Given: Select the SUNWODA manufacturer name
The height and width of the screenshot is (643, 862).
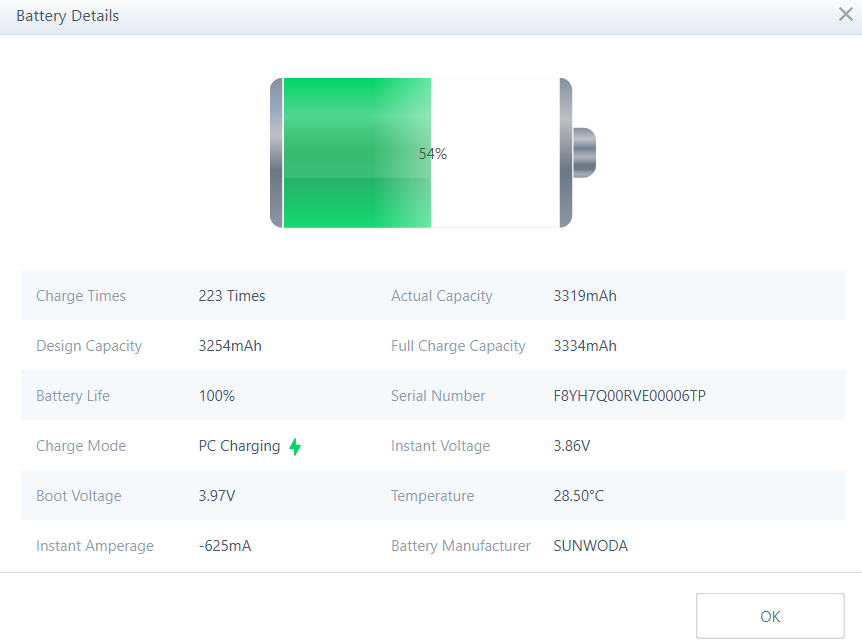Looking at the screenshot, I should (x=590, y=546).
